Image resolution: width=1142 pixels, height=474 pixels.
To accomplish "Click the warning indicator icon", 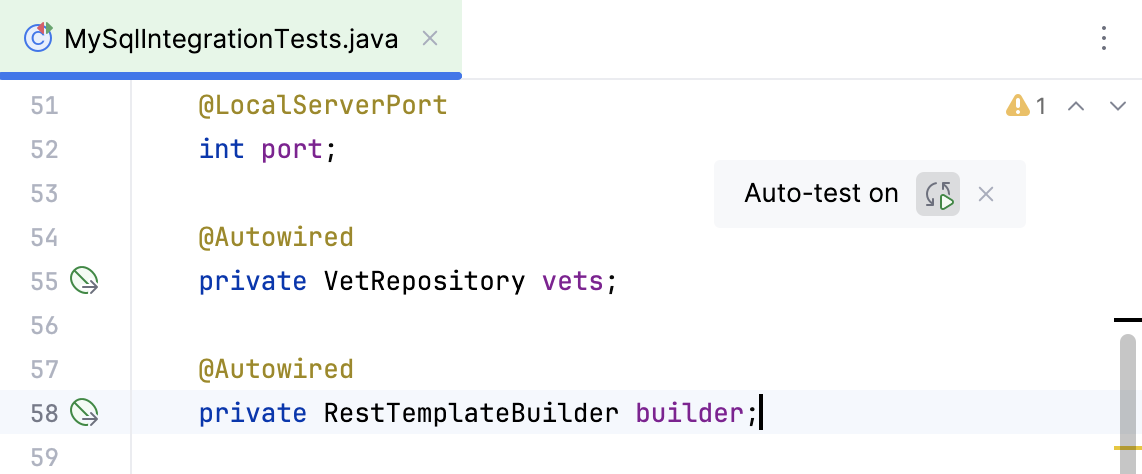I will [1017, 105].
